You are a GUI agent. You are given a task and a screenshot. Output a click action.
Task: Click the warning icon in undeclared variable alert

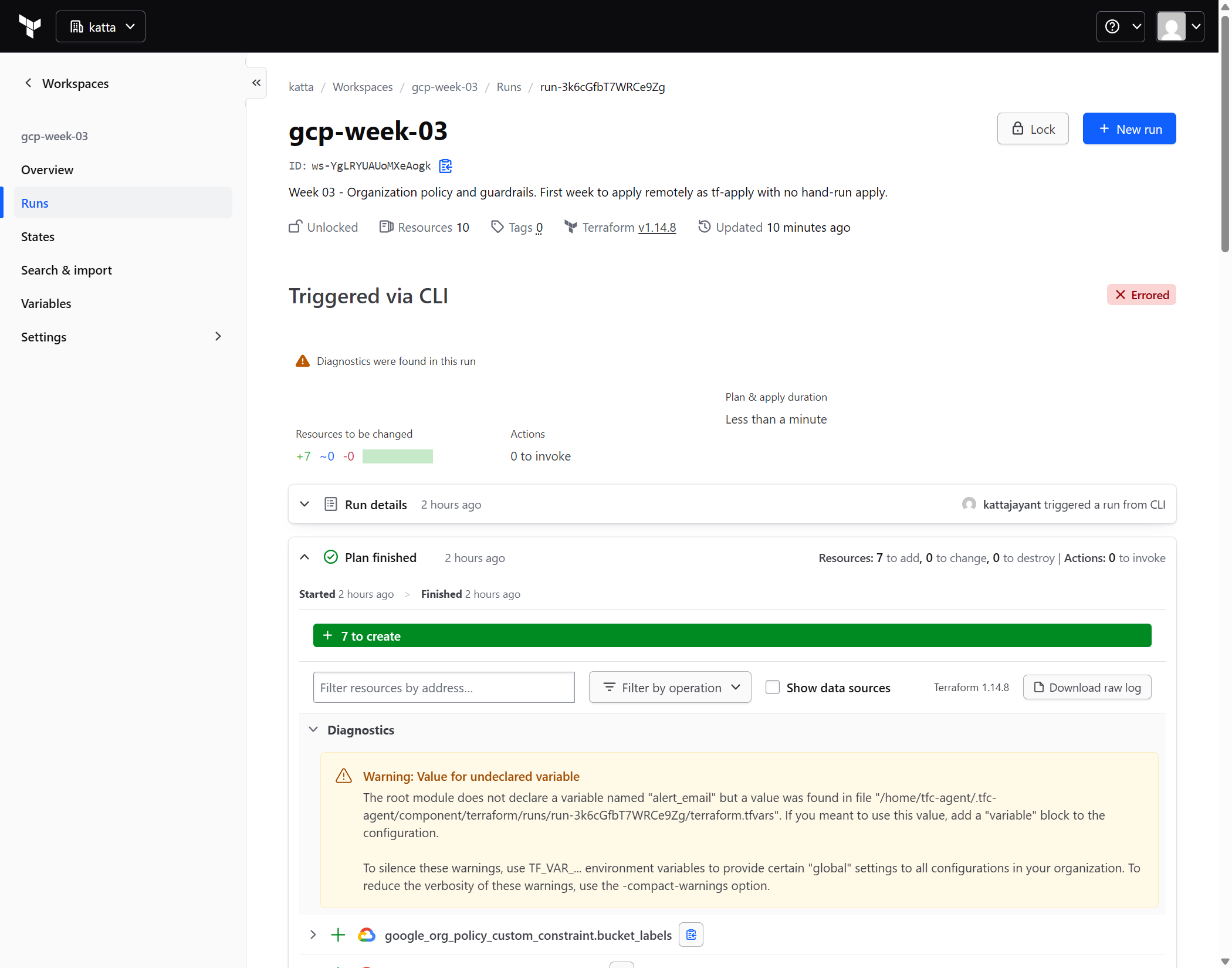point(344,776)
